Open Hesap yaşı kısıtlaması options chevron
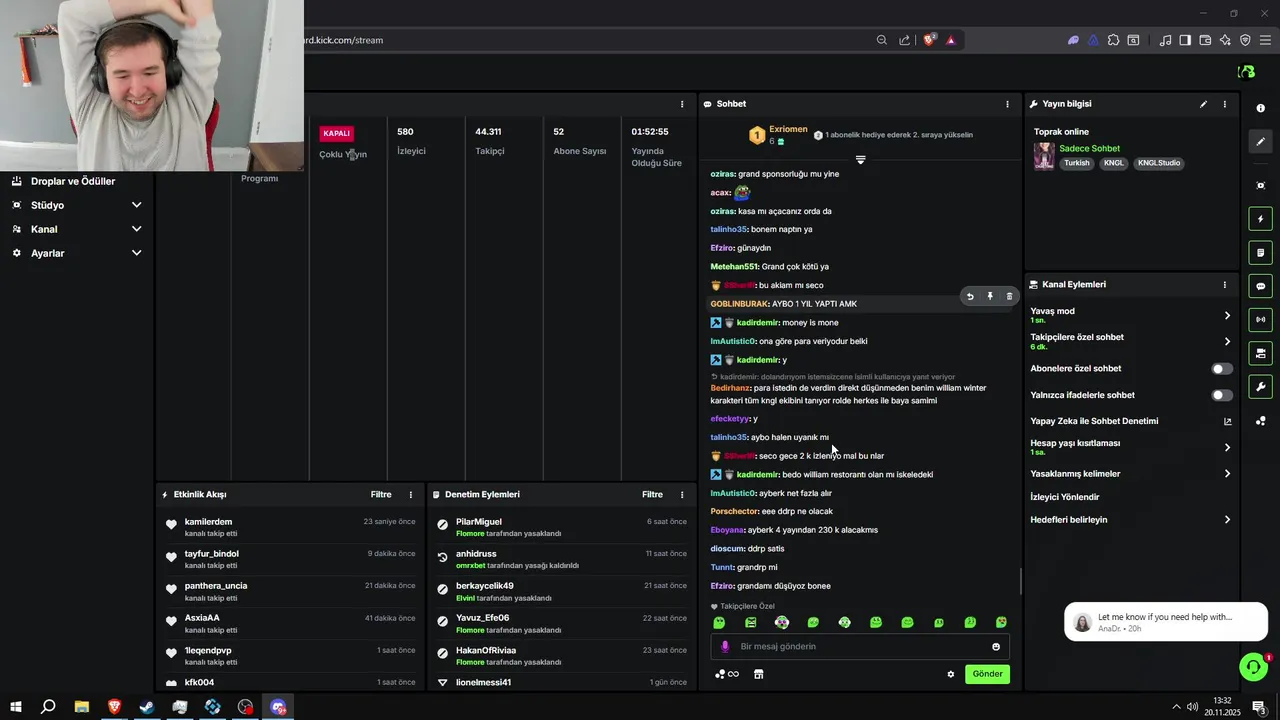 tap(1227, 448)
